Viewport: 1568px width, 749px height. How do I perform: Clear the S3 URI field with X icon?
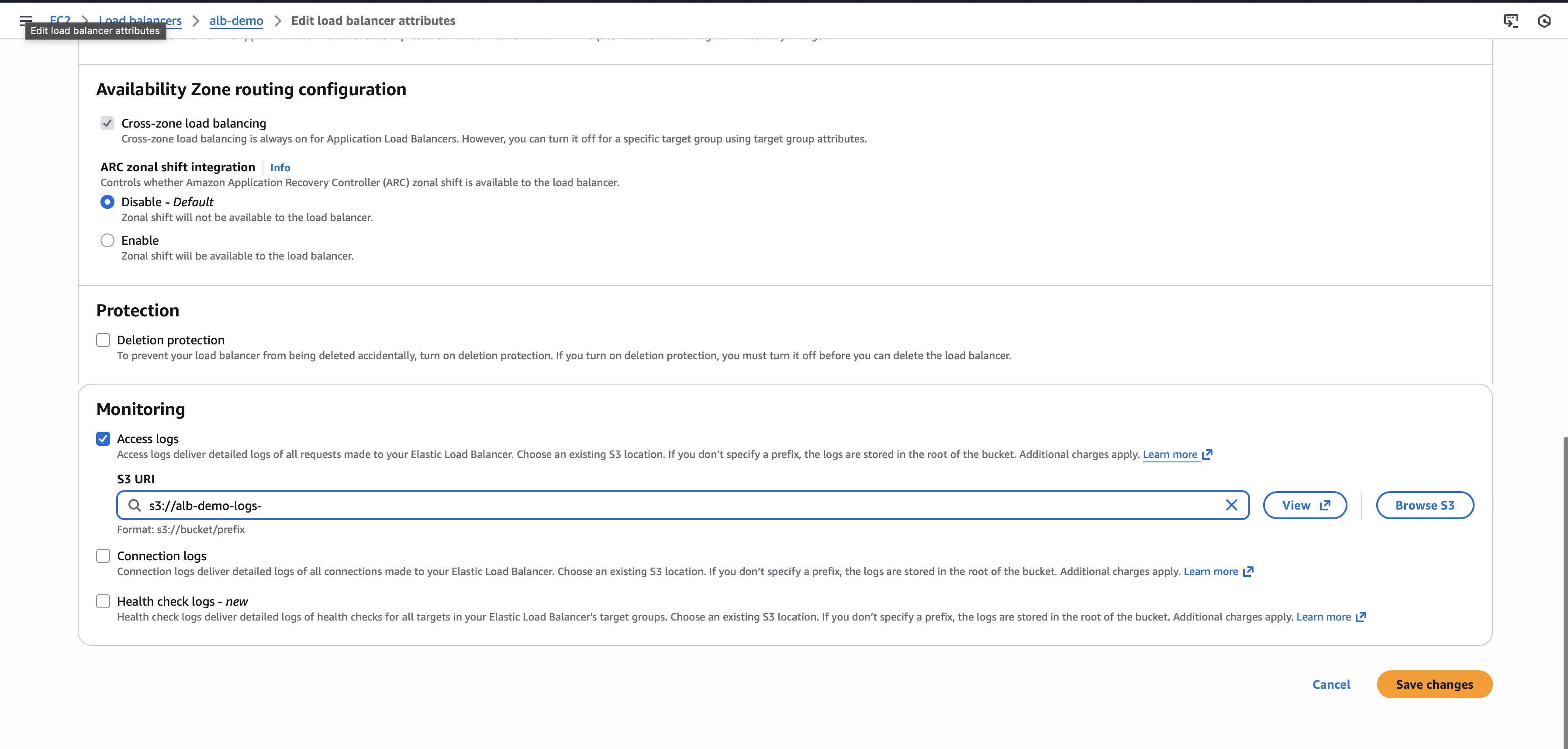(x=1231, y=506)
